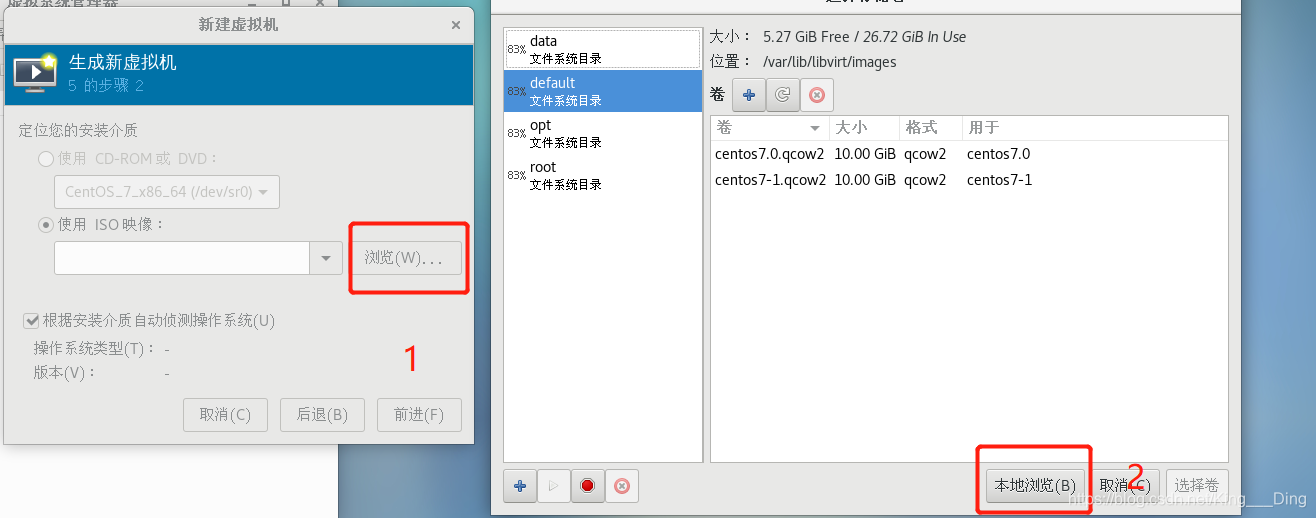
Task: Click Forward (前进) button
Action: [419, 414]
